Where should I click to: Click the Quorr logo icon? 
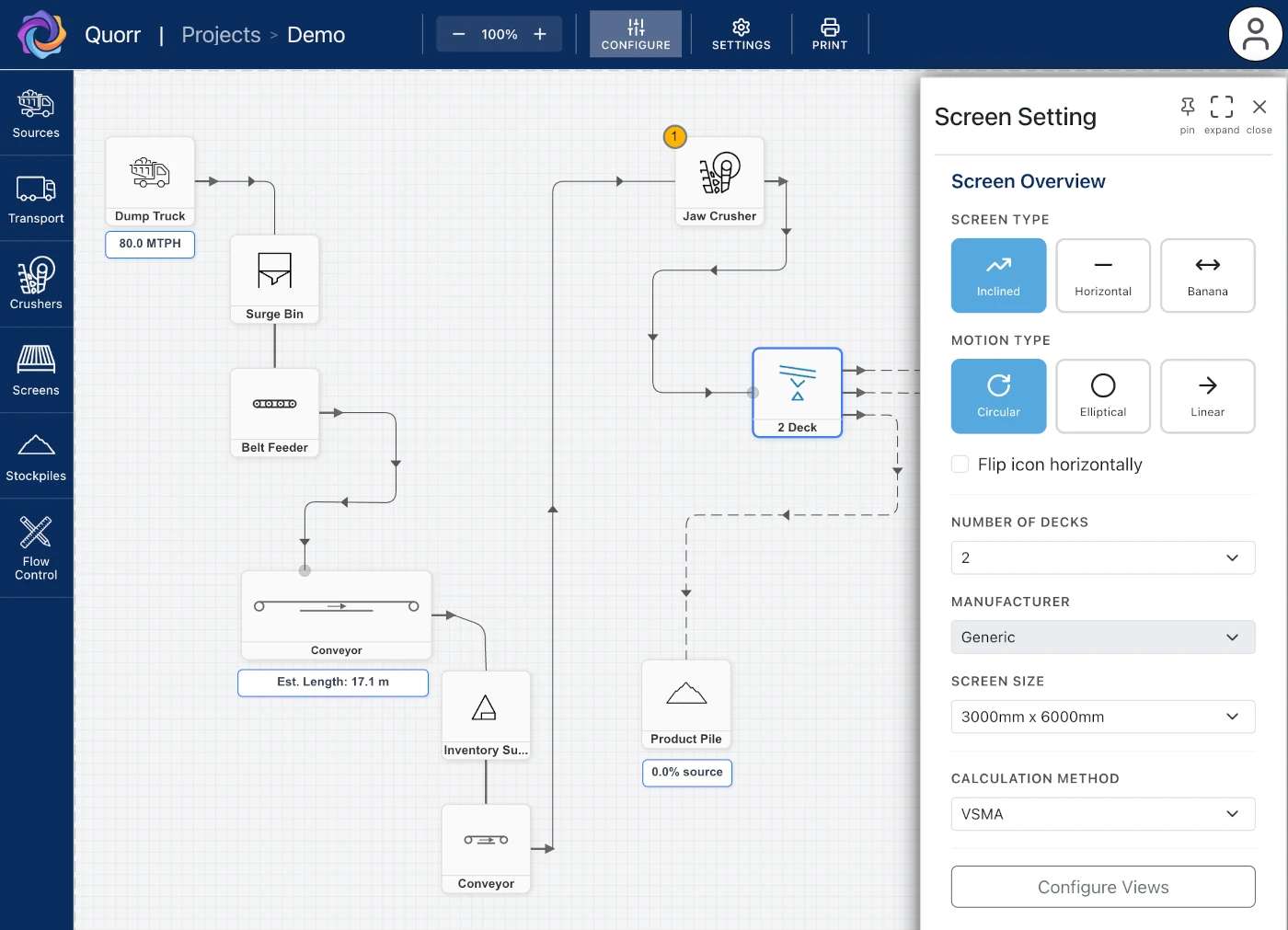[42, 35]
